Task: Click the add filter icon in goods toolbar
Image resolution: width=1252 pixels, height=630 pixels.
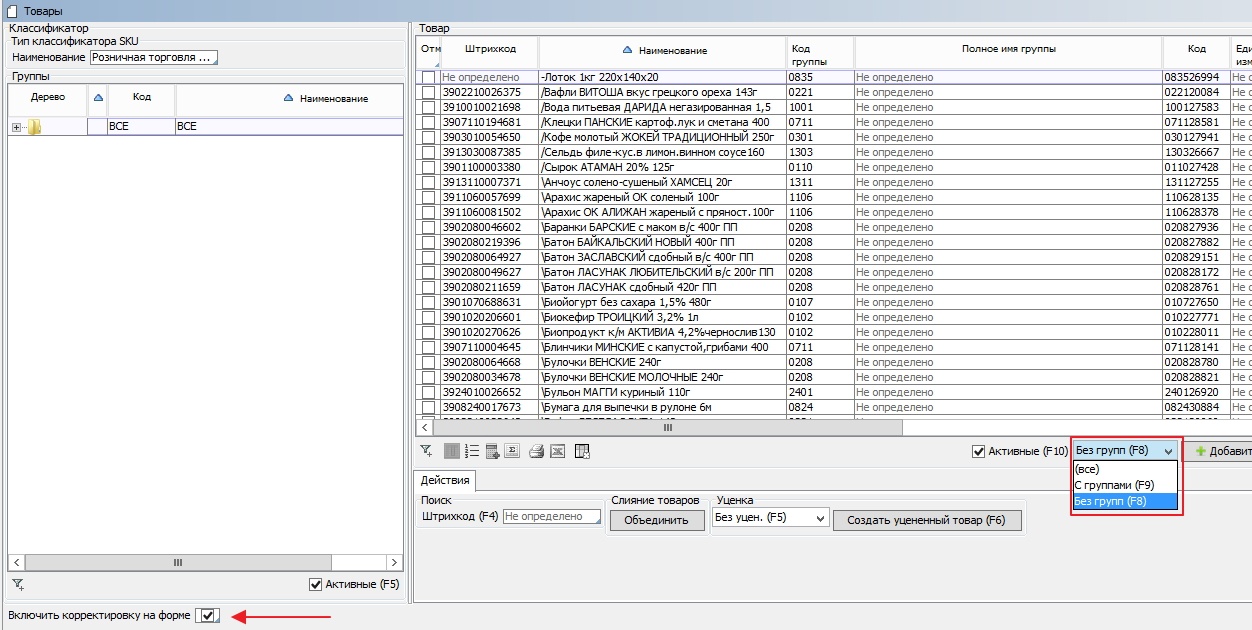Action: (427, 451)
